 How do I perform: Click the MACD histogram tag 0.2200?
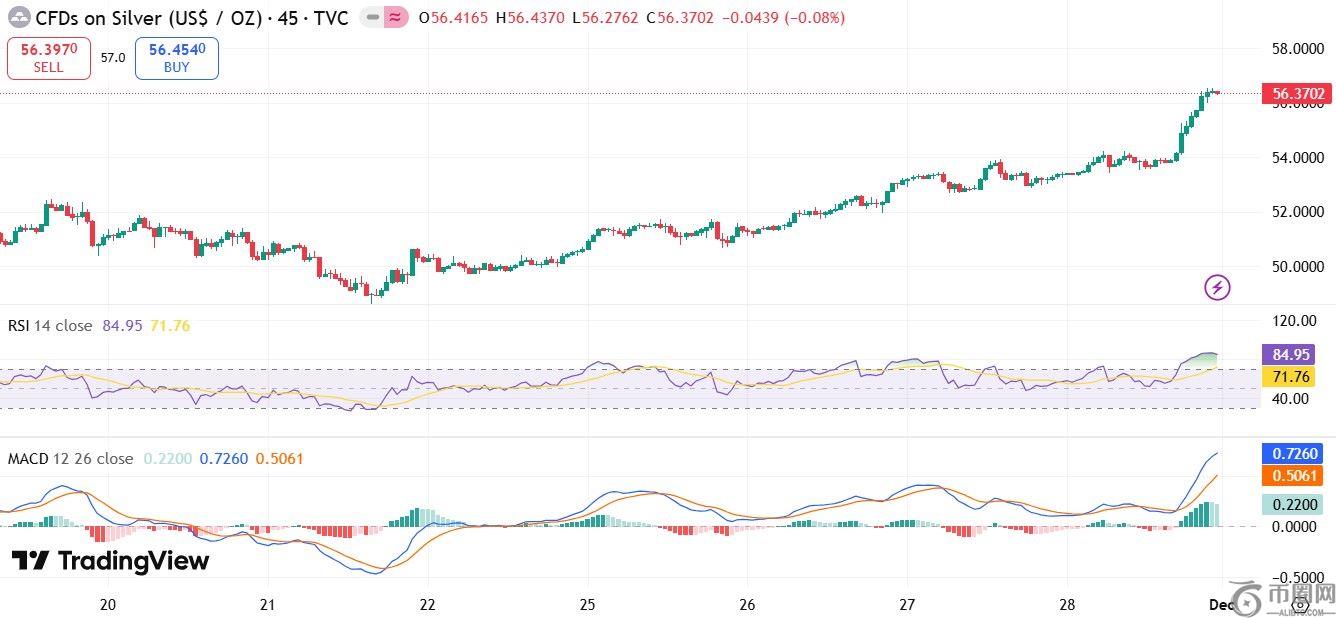pos(1297,506)
